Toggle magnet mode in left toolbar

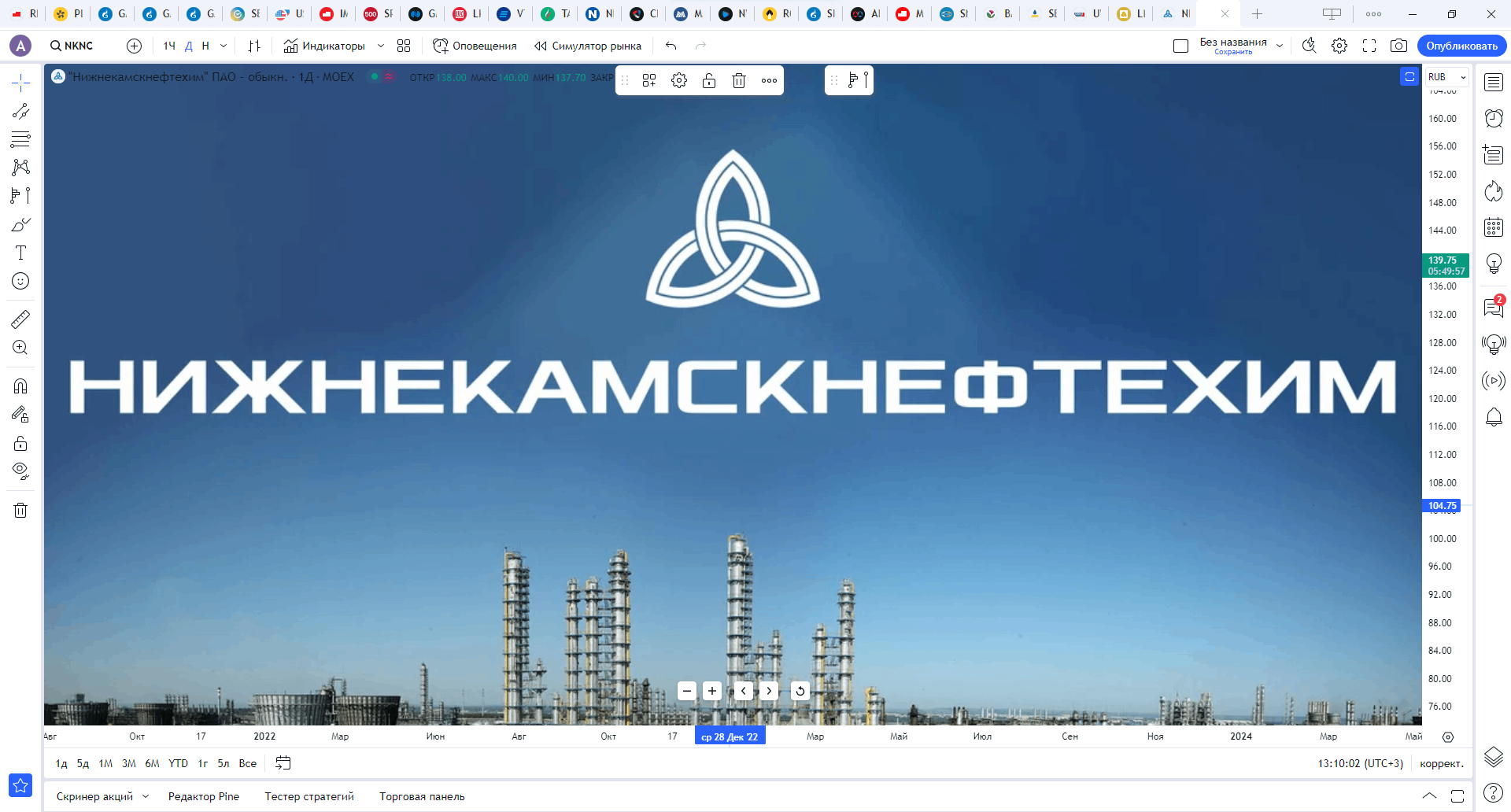[20, 386]
